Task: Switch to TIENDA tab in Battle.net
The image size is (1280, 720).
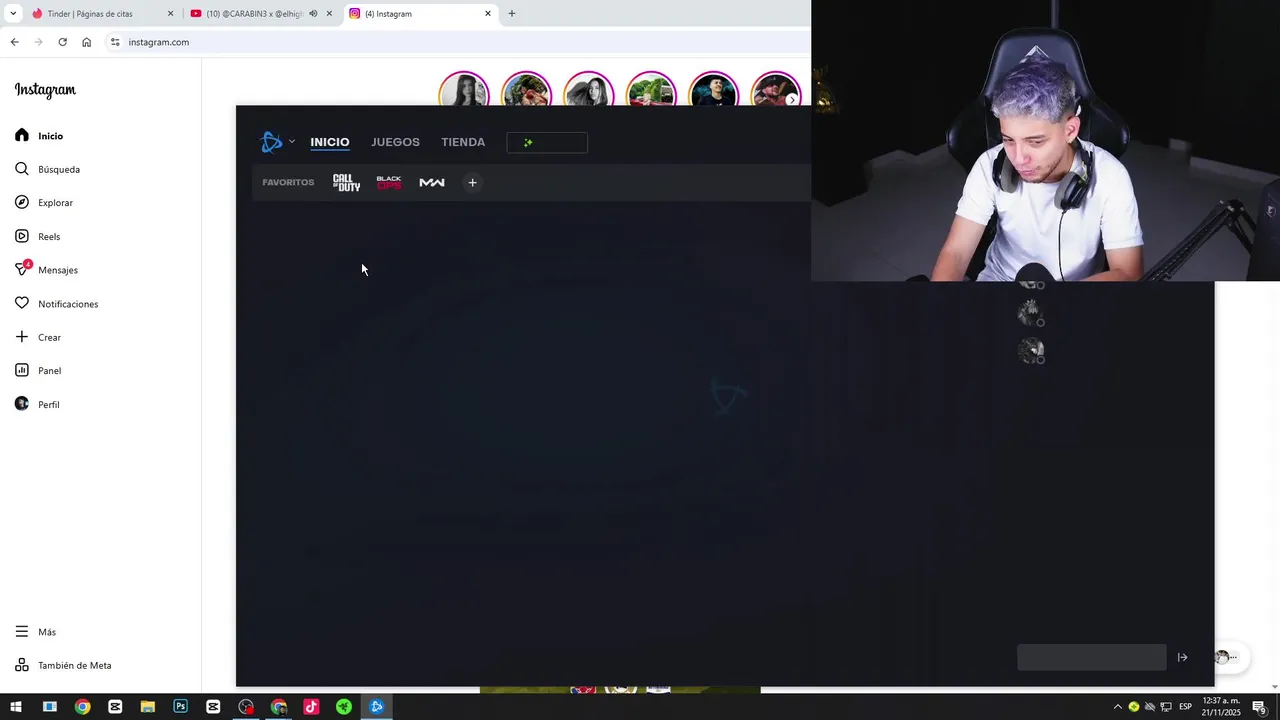Action: click(x=463, y=142)
